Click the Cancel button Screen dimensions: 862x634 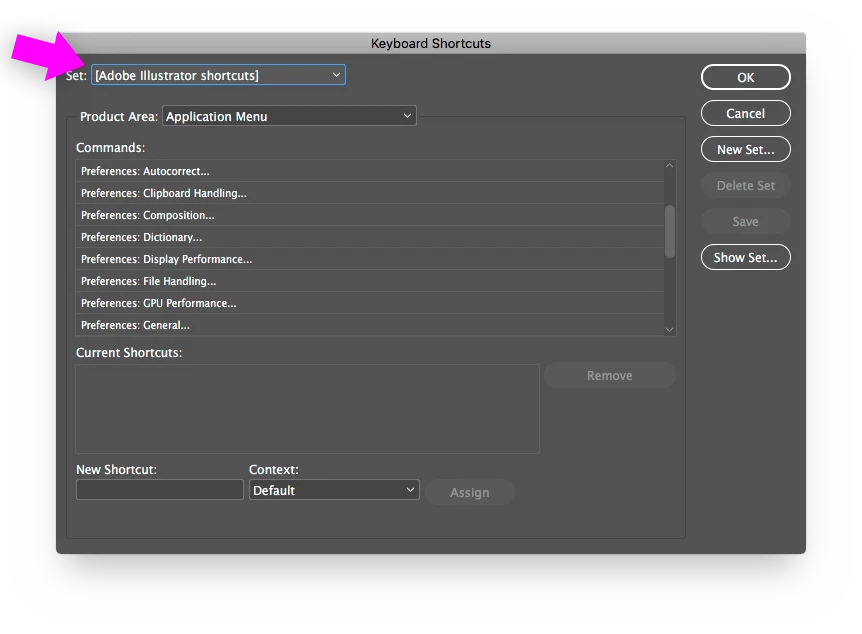tap(745, 113)
